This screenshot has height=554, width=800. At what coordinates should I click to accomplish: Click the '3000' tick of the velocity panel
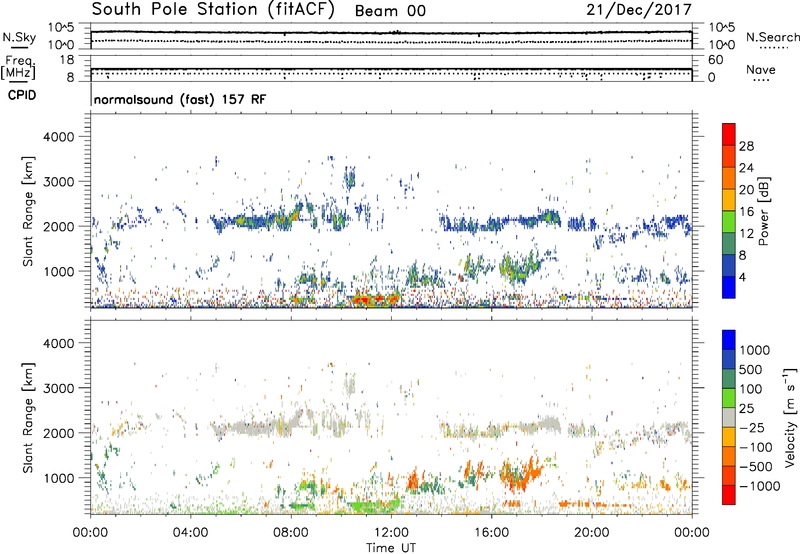pyautogui.click(x=58, y=388)
